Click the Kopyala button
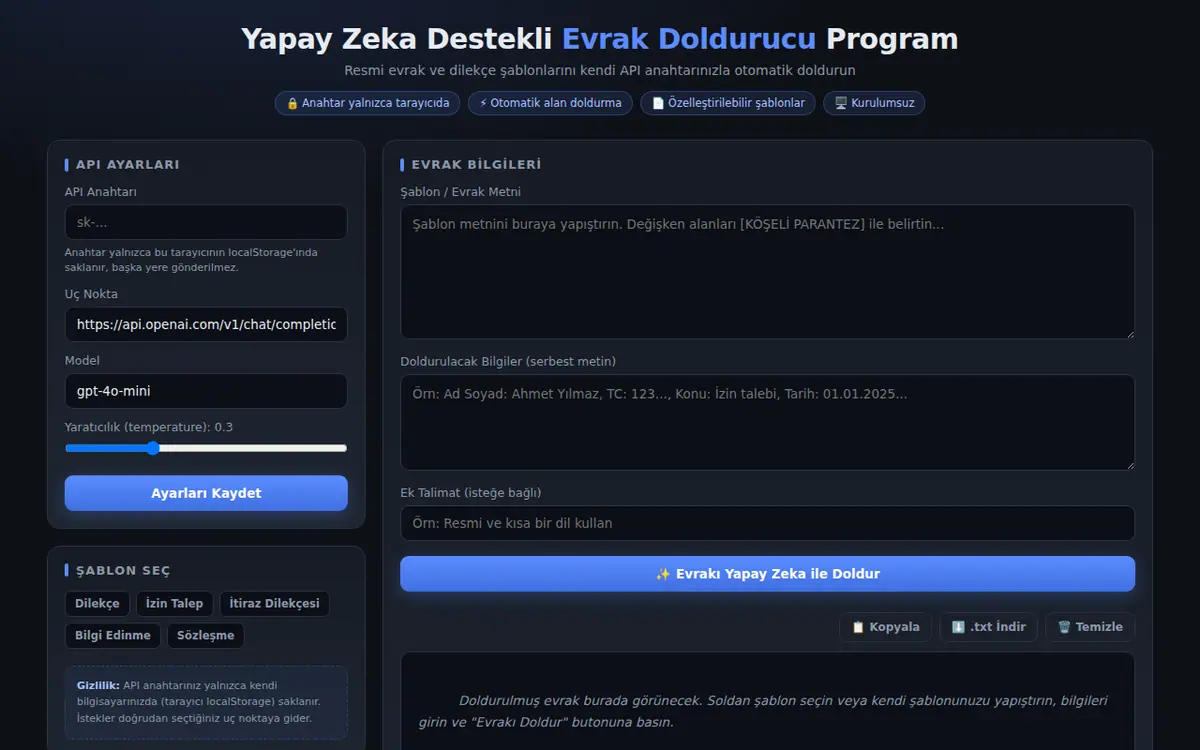1200x750 pixels. pos(885,627)
